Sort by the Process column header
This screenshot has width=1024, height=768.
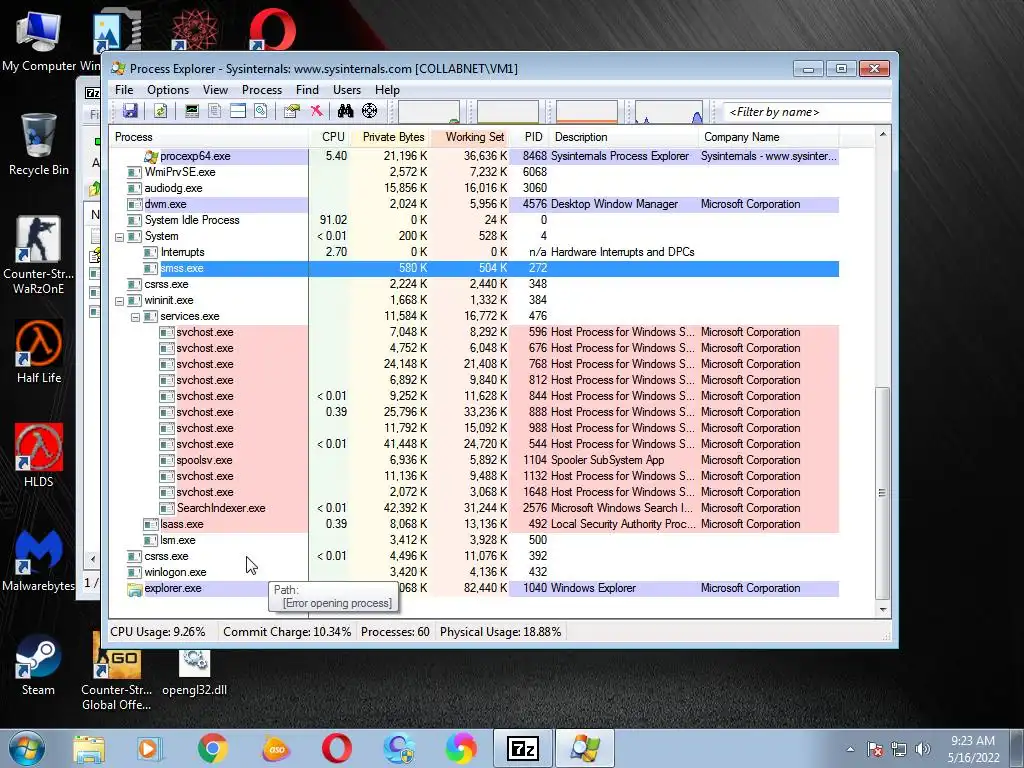point(208,137)
